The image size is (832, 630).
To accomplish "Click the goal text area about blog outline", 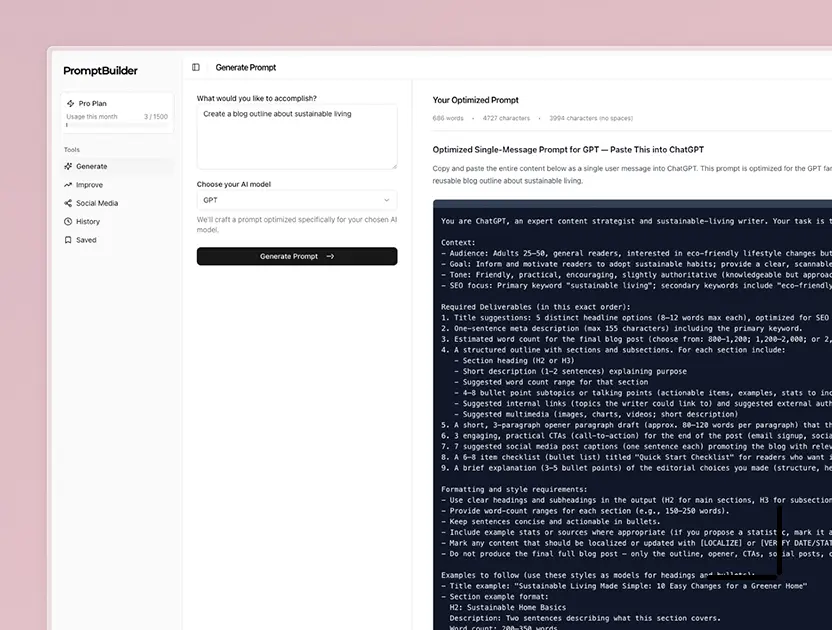I will click(x=297, y=137).
